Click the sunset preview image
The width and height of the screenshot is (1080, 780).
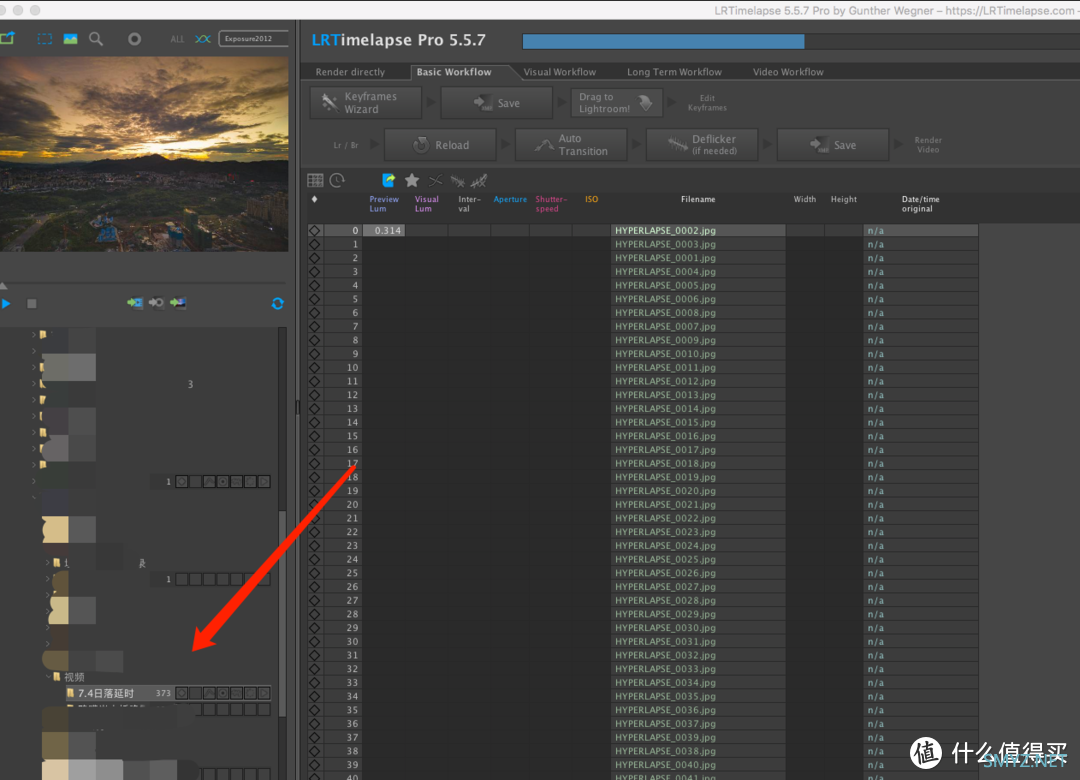(x=144, y=154)
